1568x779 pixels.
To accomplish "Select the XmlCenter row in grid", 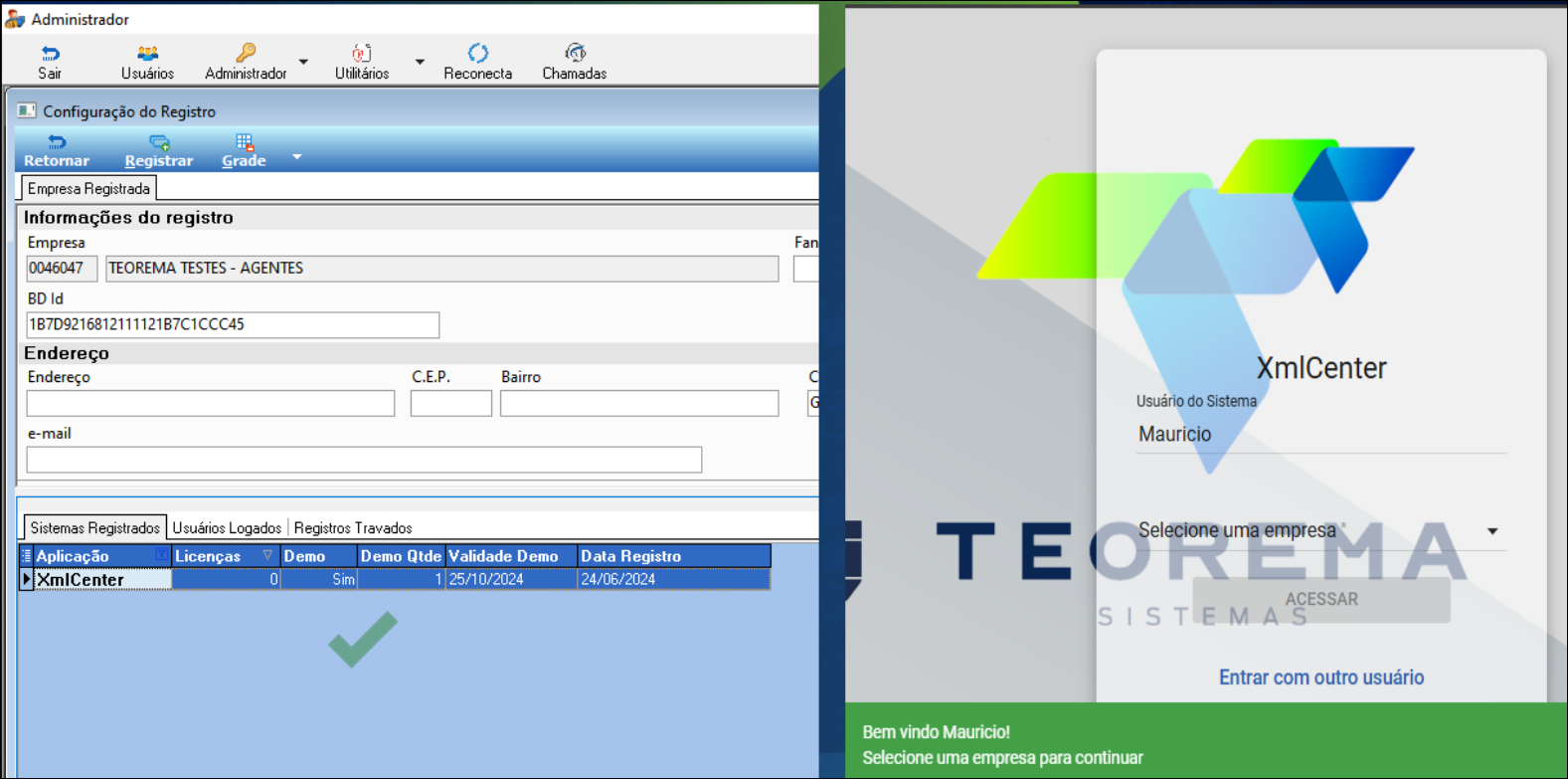I will pos(101,580).
